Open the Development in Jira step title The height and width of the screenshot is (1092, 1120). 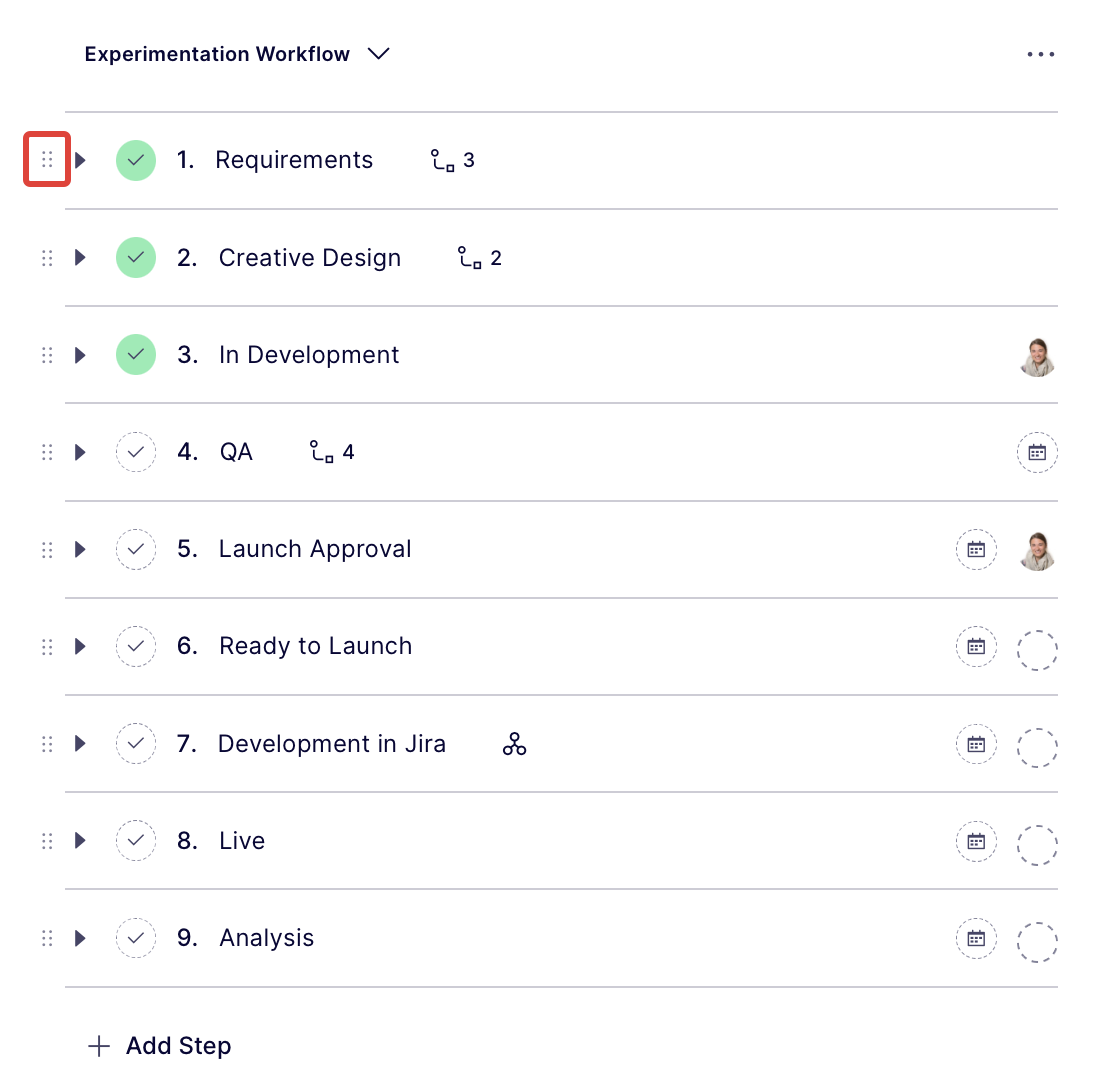(331, 744)
